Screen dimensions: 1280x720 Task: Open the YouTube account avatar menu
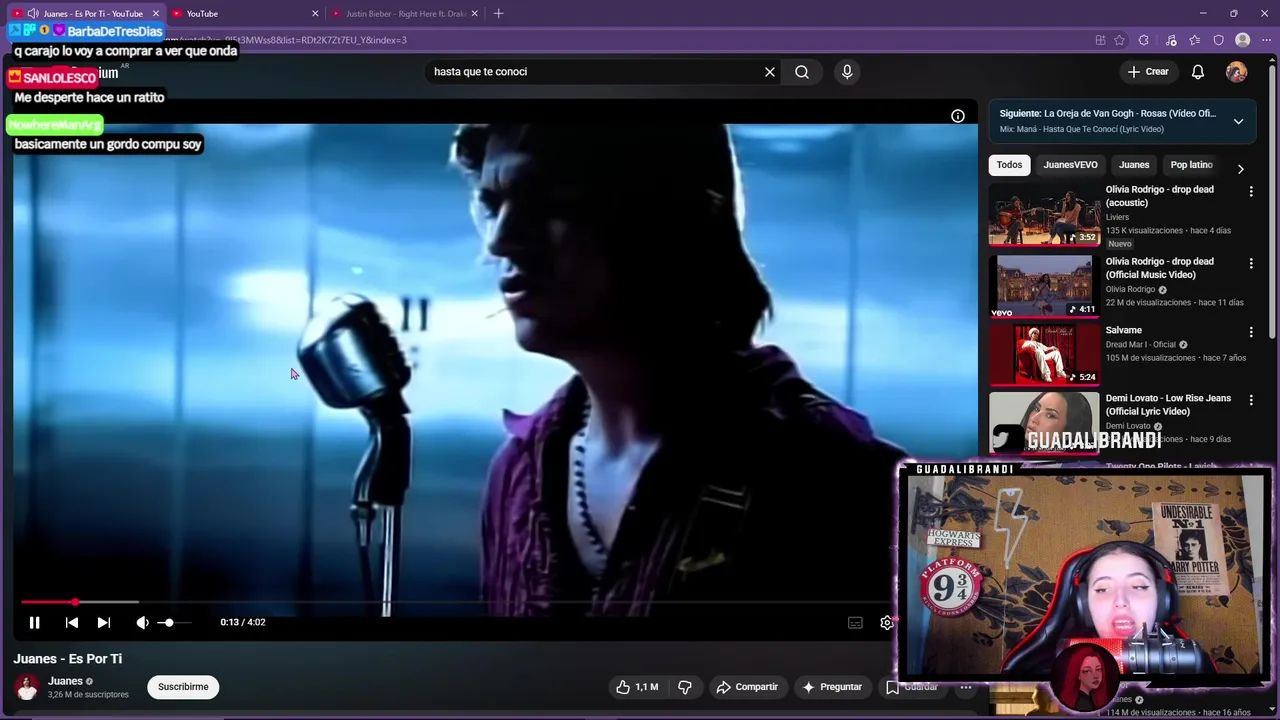[1237, 72]
